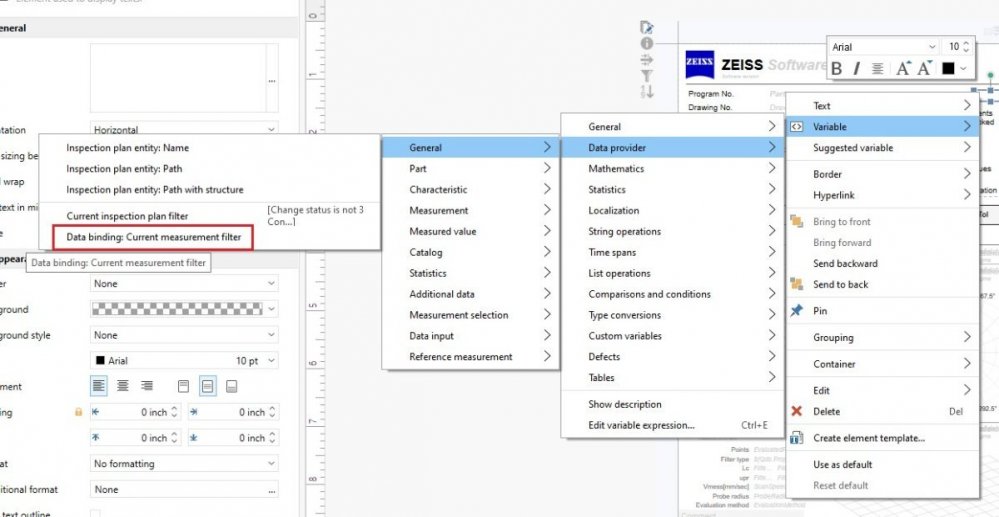The height and width of the screenshot is (517, 999).
Task: Click the decrease font size icon
Action: (x=926, y=69)
